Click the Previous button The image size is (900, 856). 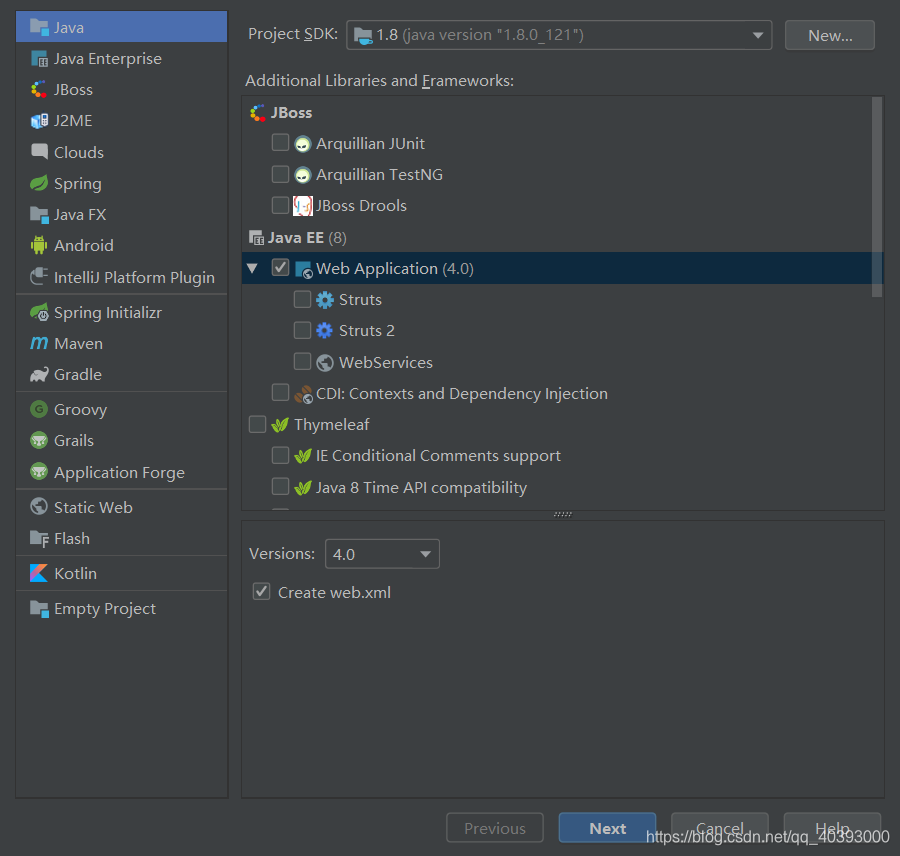[495, 828]
